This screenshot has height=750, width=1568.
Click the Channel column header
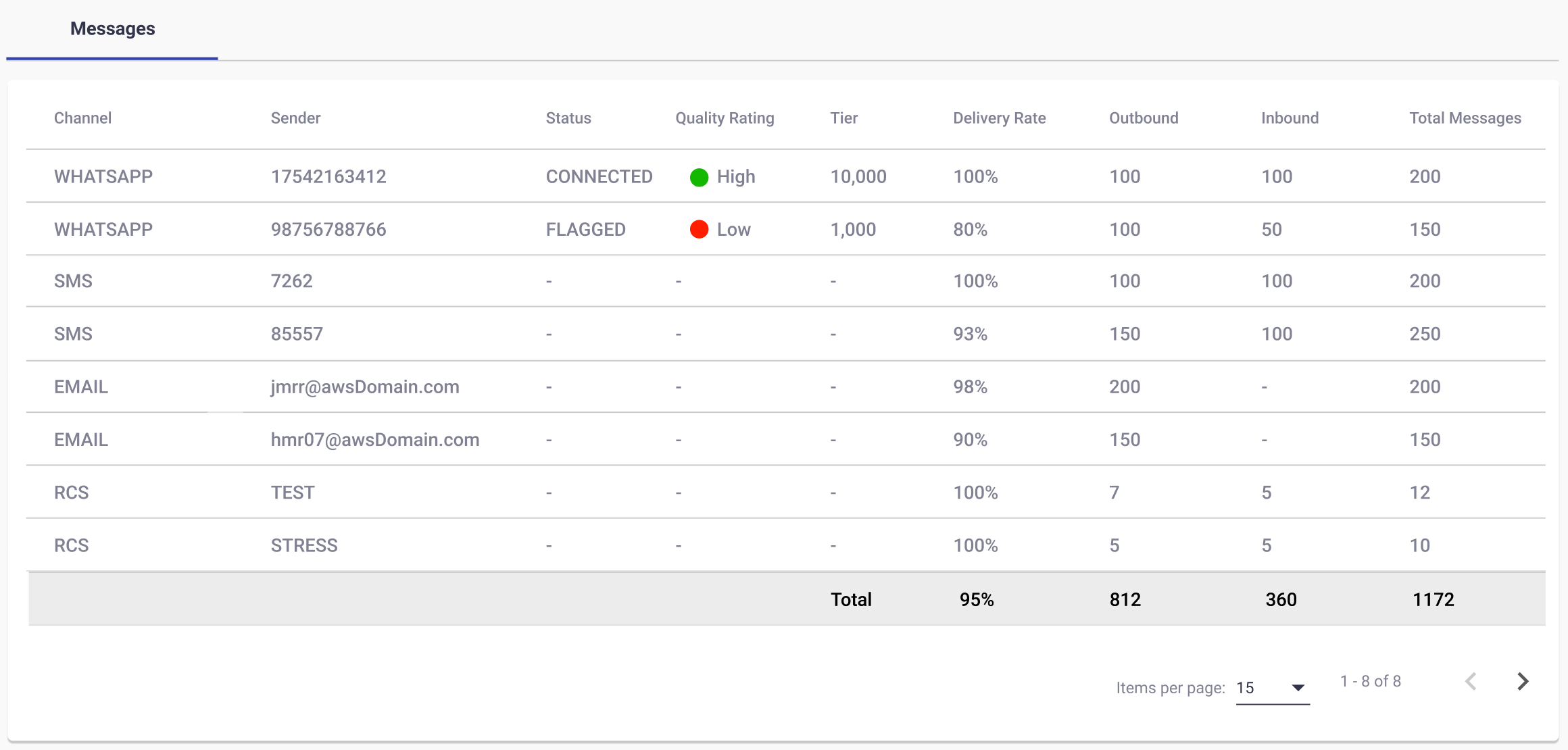[82, 118]
